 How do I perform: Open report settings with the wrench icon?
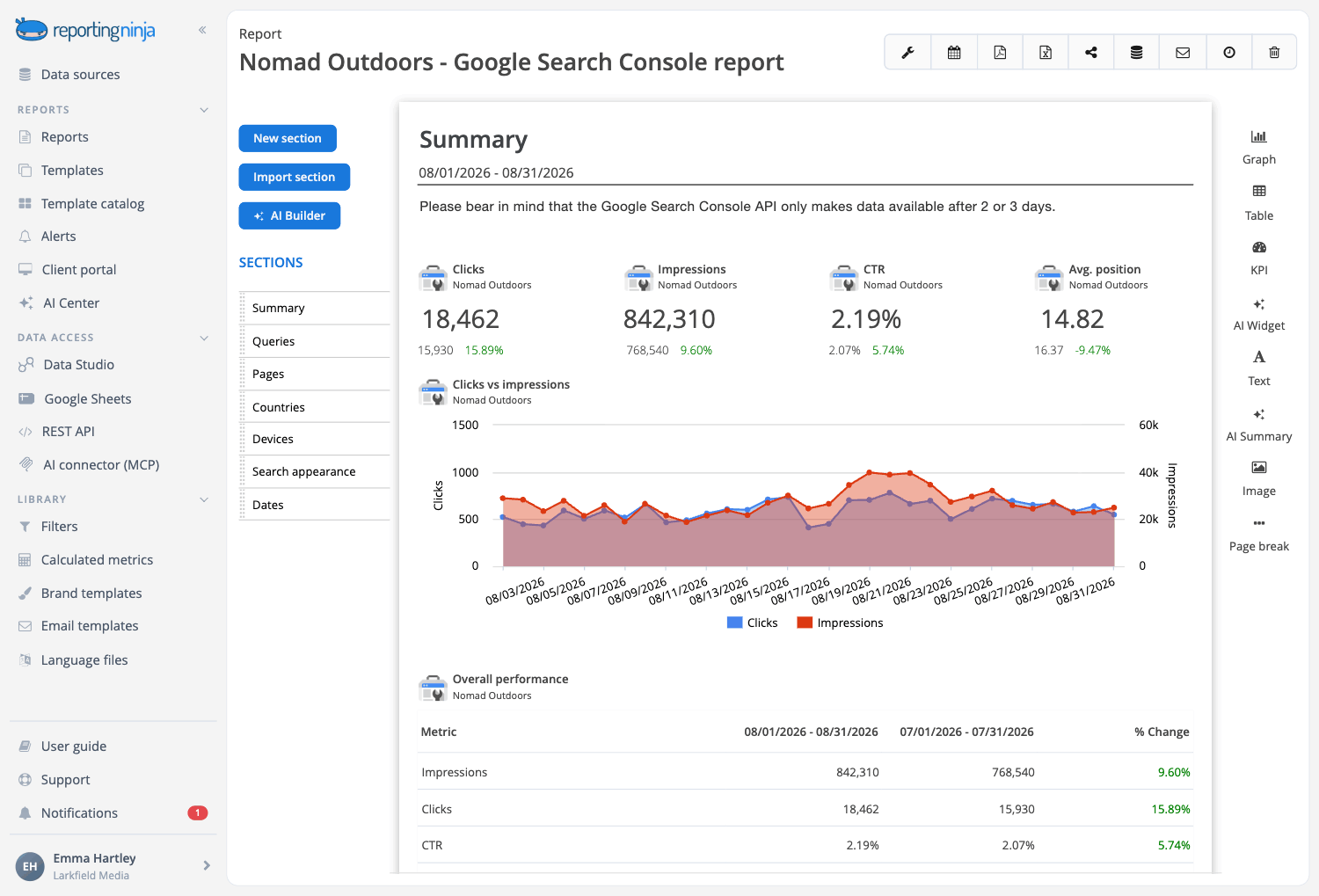point(907,53)
